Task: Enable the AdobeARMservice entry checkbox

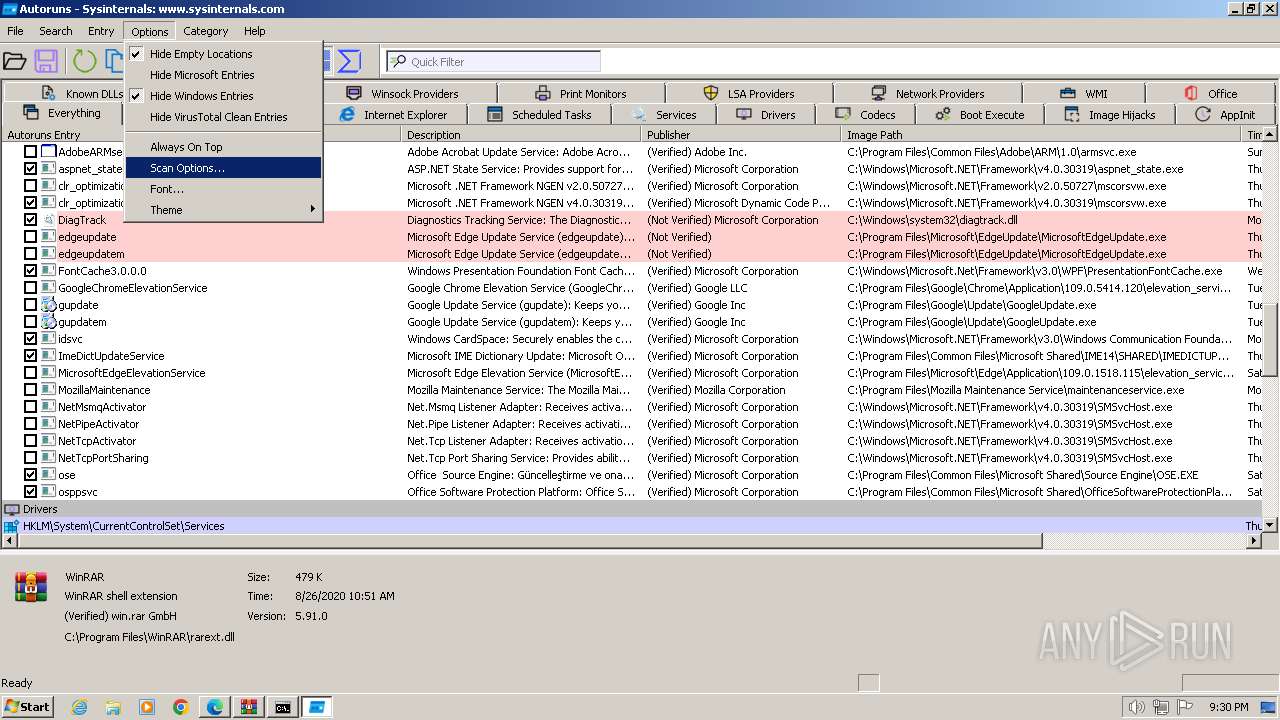Action: [x=30, y=152]
